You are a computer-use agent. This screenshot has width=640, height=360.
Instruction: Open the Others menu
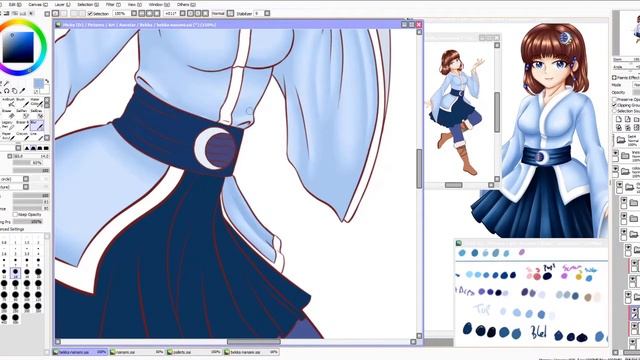click(186, 4)
